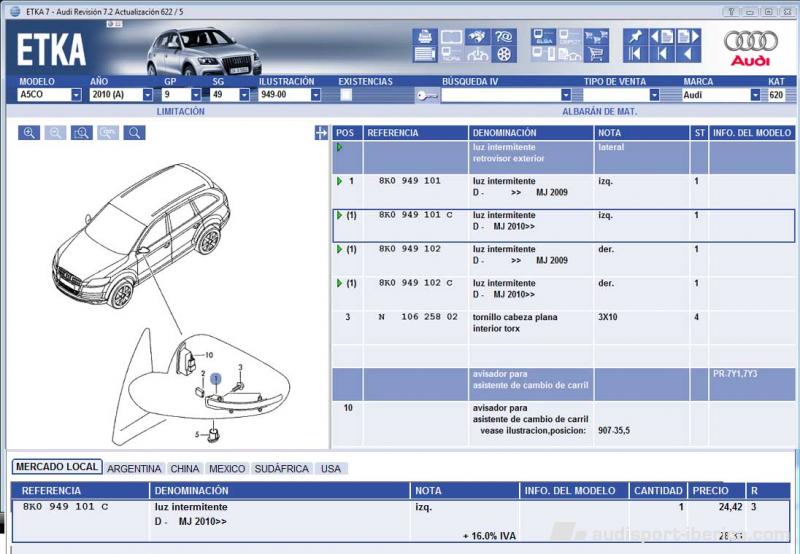
Task: Zoom in on the illustration
Action: coord(29,133)
